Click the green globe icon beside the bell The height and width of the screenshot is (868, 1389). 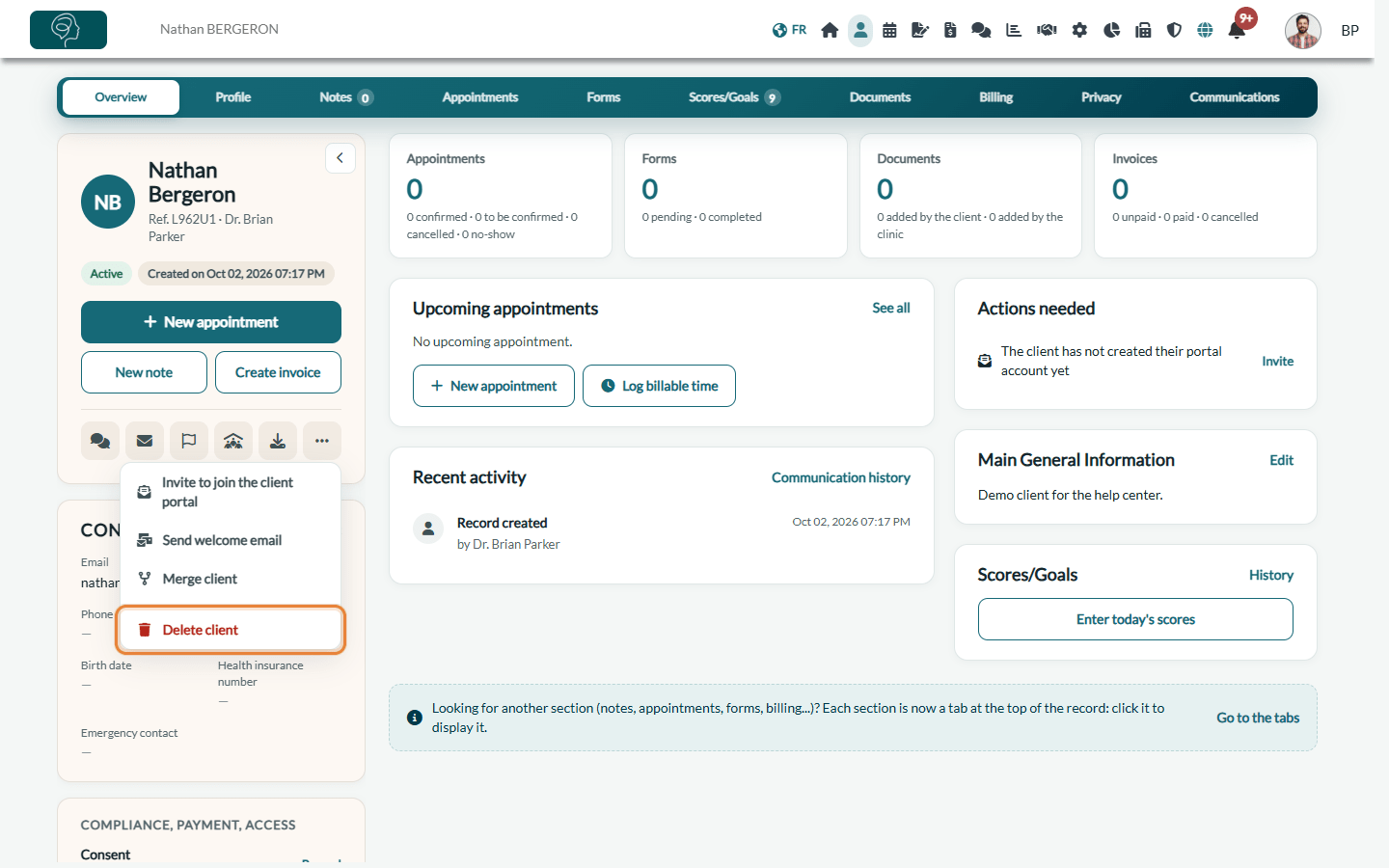point(1205,30)
